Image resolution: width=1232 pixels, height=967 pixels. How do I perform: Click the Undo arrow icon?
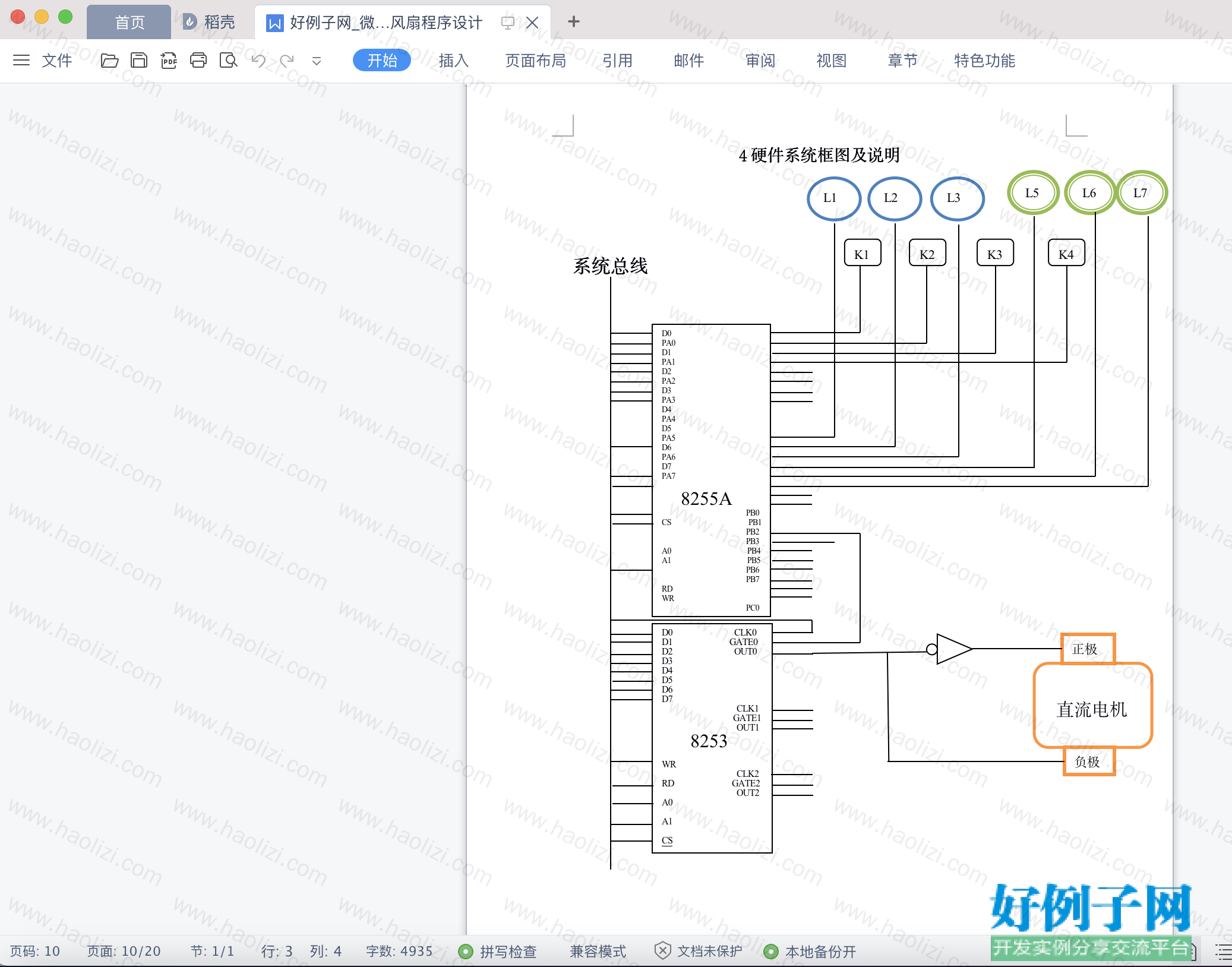[x=258, y=60]
